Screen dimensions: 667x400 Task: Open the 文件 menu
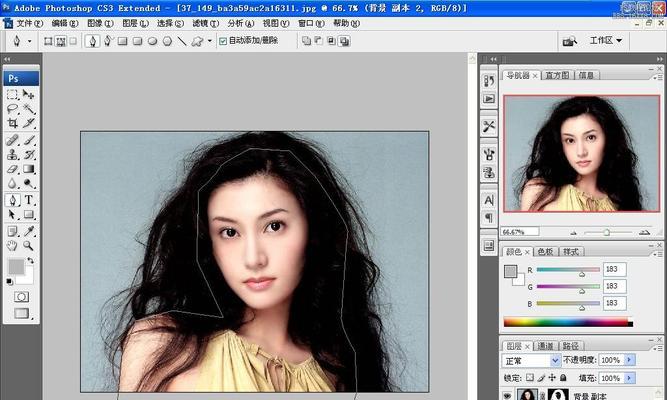tap(29, 23)
